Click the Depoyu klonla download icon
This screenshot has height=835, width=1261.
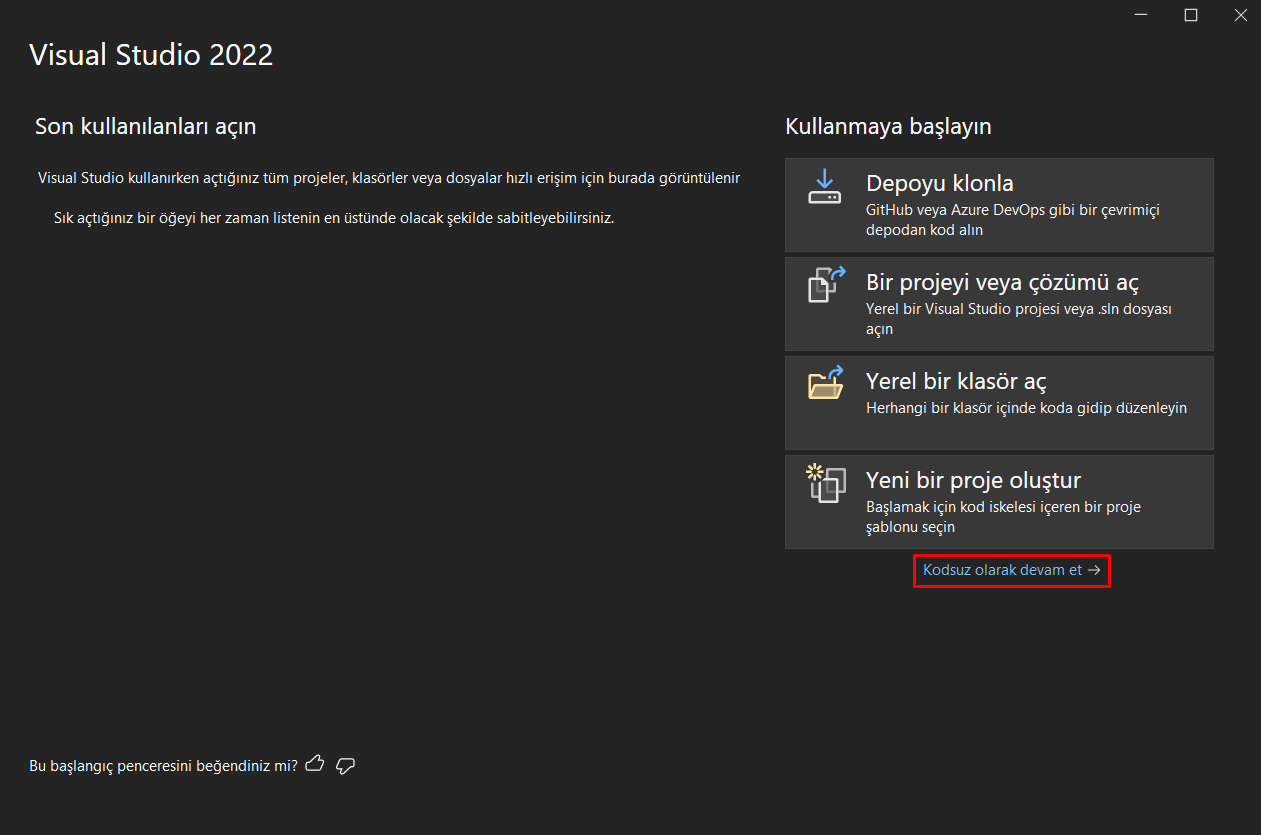pyautogui.click(x=825, y=186)
